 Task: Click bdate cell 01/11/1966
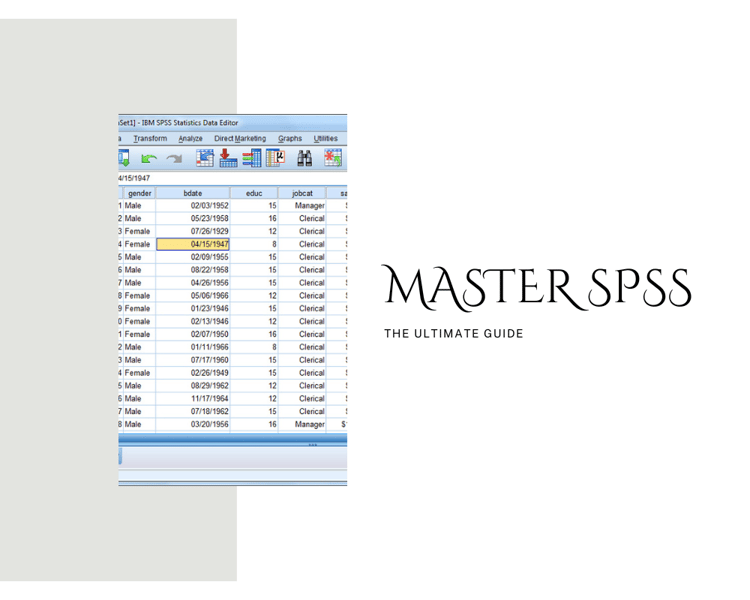tap(193, 347)
